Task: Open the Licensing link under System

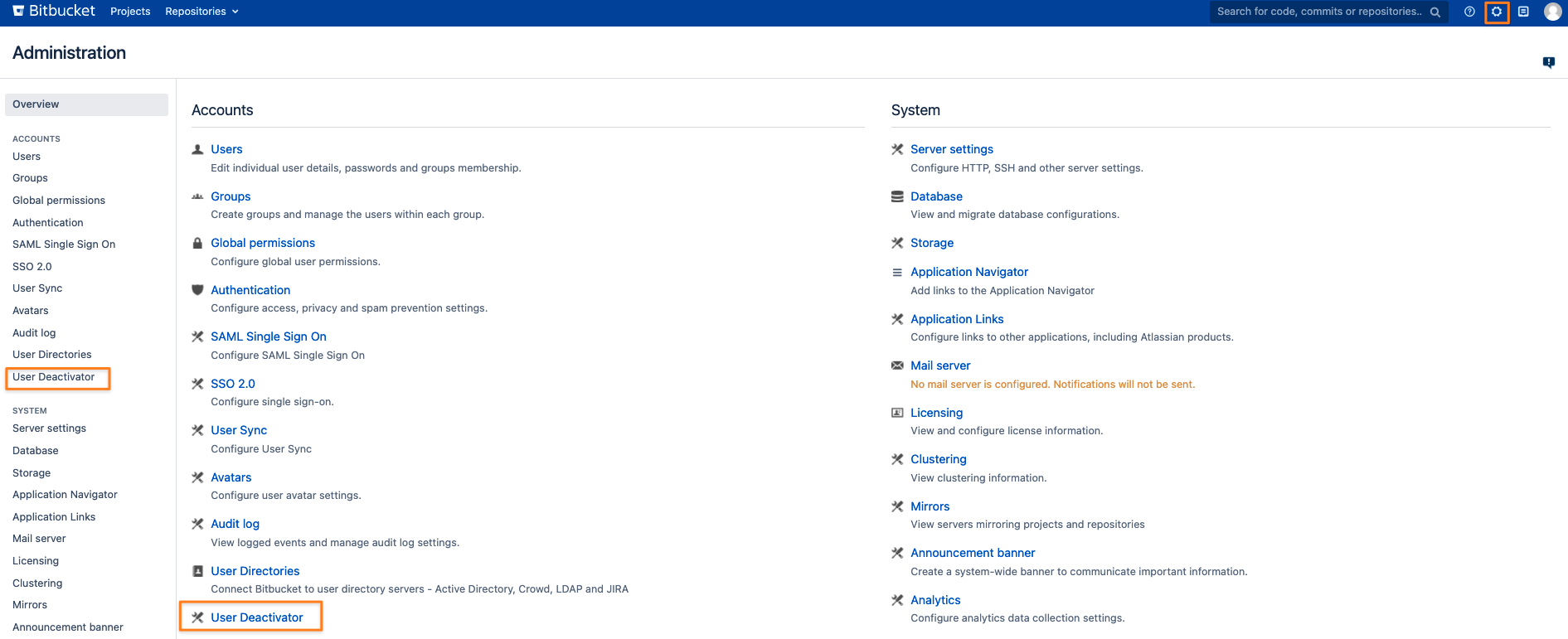Action: point(937,413)
